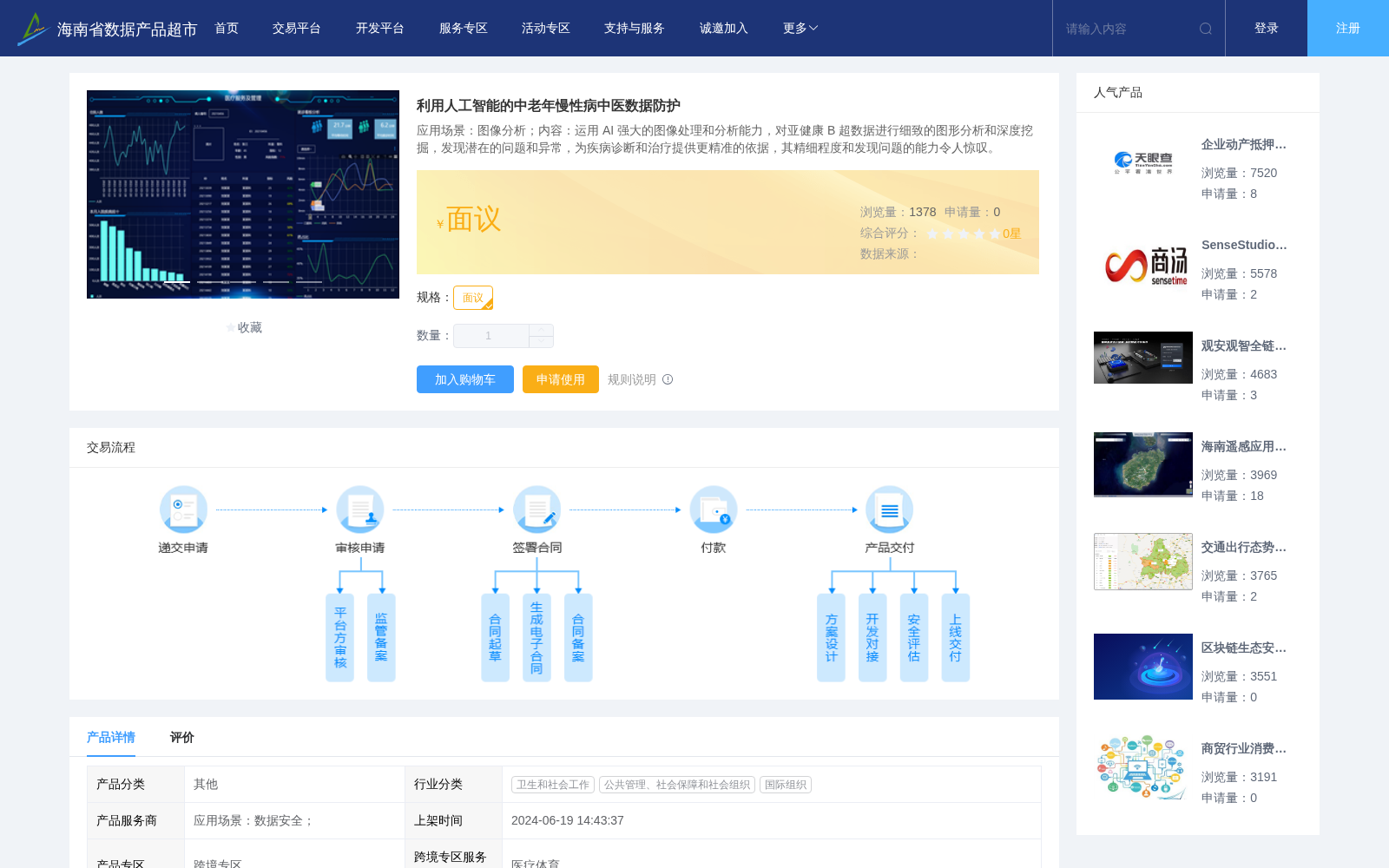Click the 付款 step icon
This screenshot has height=868, width=1389.
pyautogui.click(x=714, y=510)
